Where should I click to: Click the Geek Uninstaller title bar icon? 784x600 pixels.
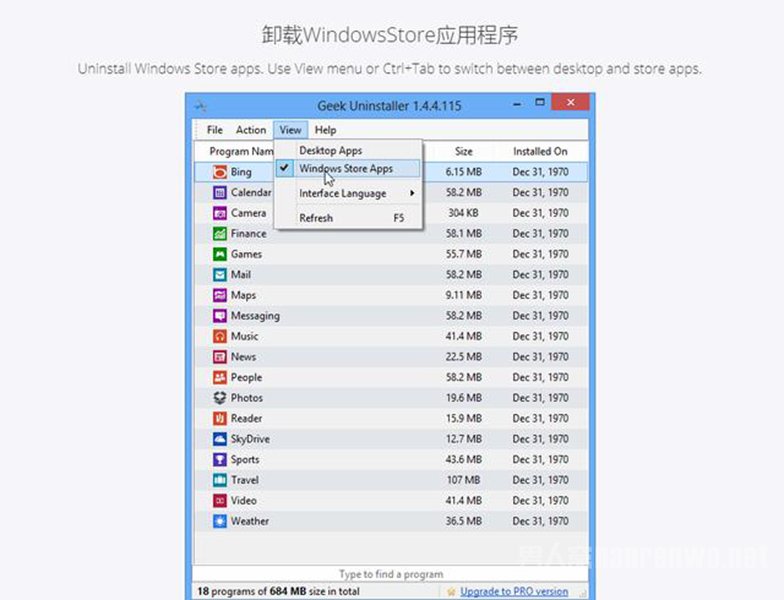point(200,106)
